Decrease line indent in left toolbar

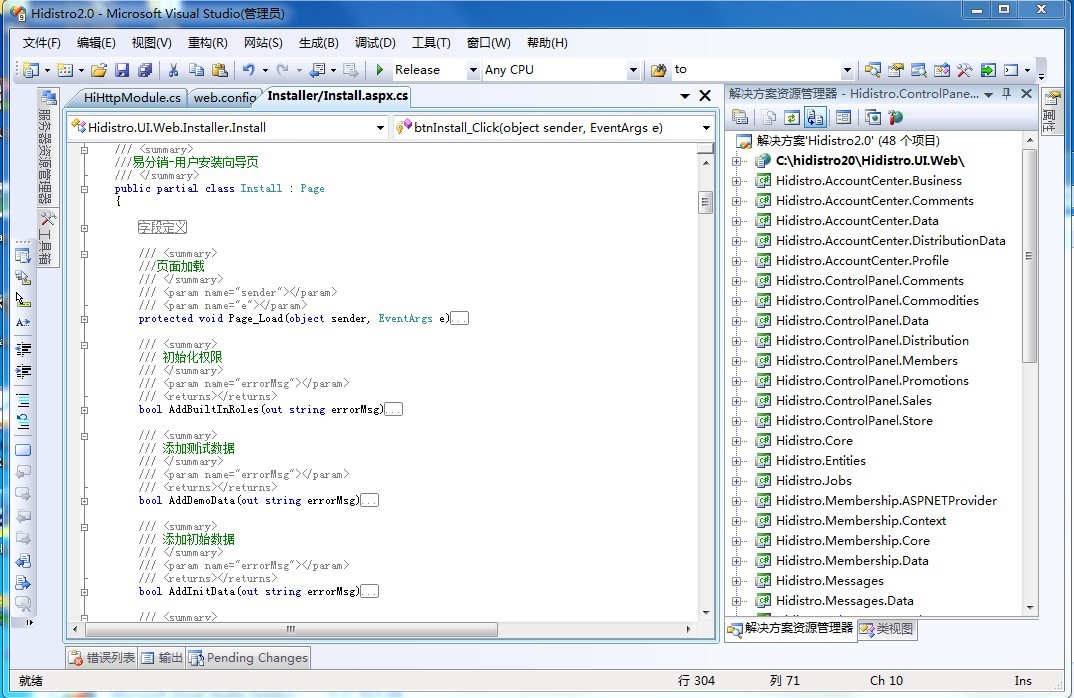23,349
